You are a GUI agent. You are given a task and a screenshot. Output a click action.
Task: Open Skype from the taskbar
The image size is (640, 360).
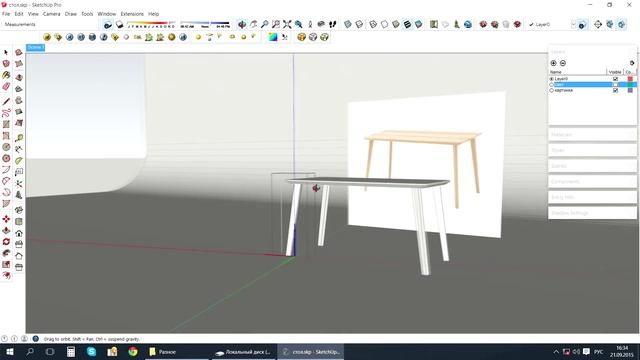click(x=91, y=352)
